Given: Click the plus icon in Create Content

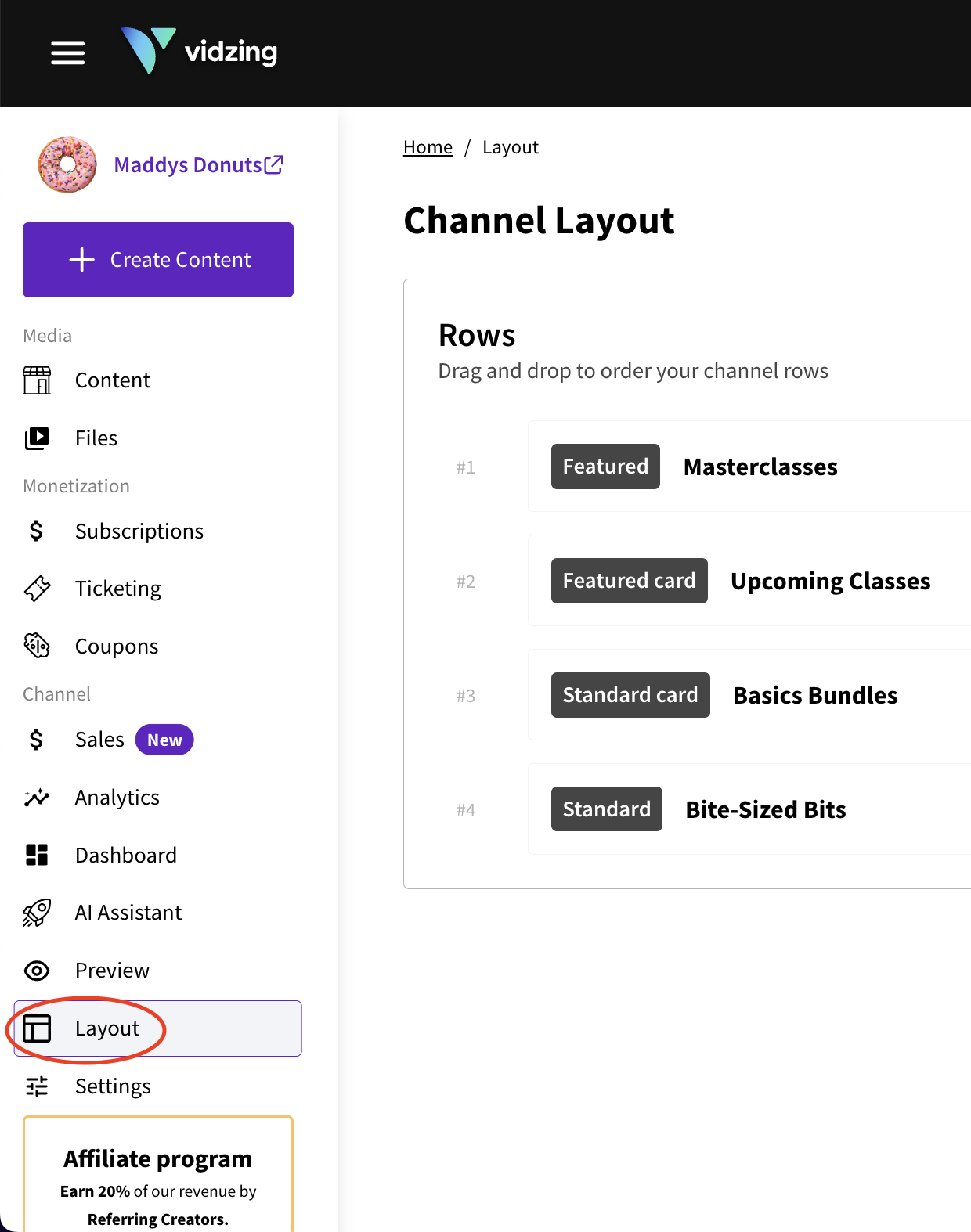Looking at the screenshot, I should (x=82, y=260).
